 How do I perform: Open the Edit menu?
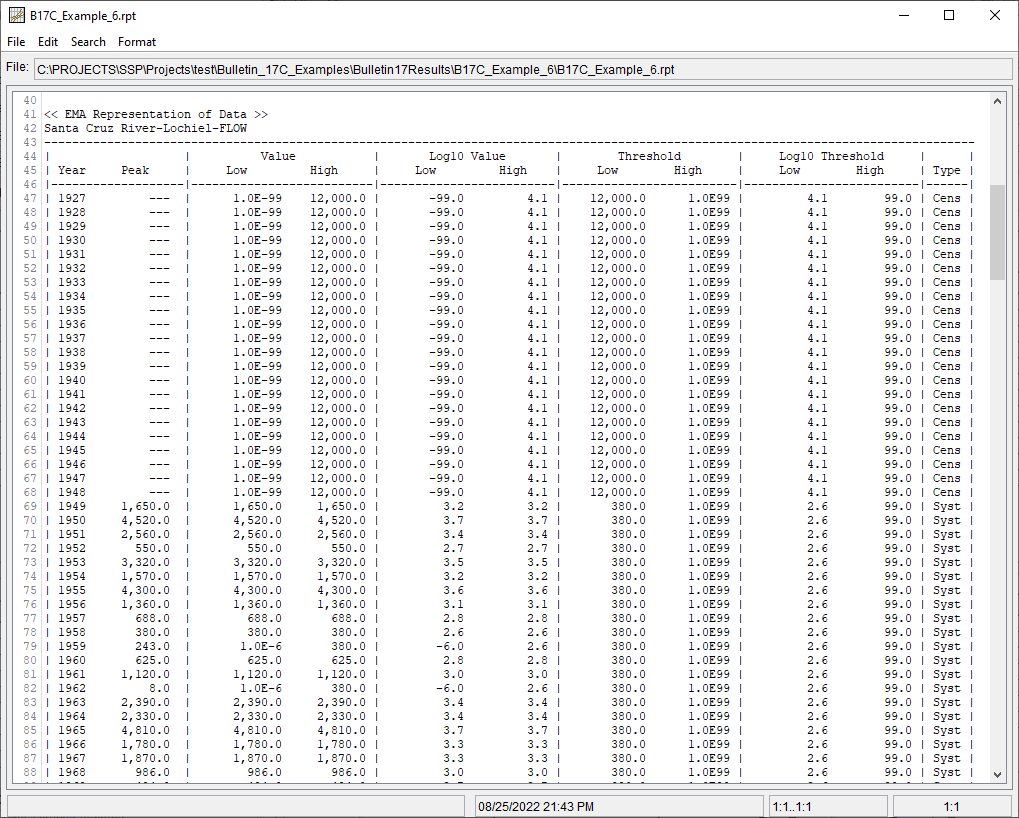click(x=48, y=42)
